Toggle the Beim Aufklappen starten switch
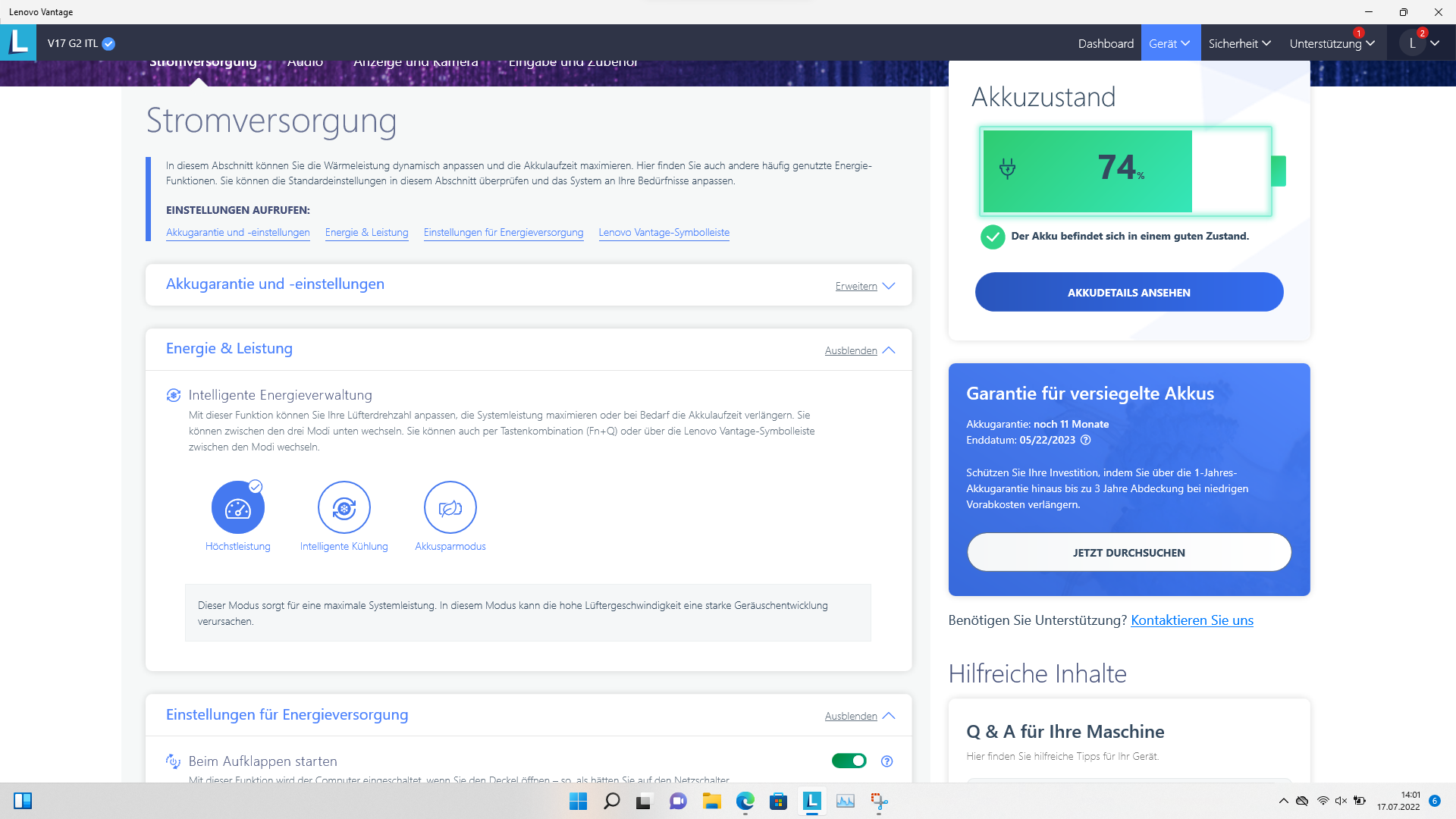 [x=849, y=761]
